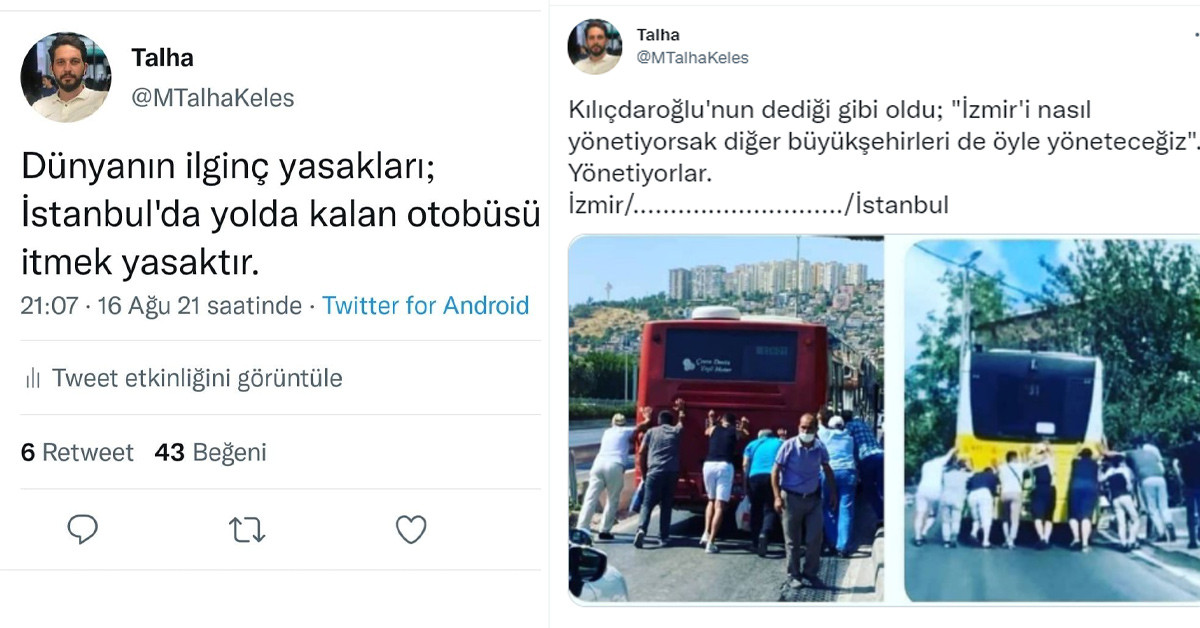Open the Twitter for Android source link
1200x628 pixels.
(x=427, y=306)
